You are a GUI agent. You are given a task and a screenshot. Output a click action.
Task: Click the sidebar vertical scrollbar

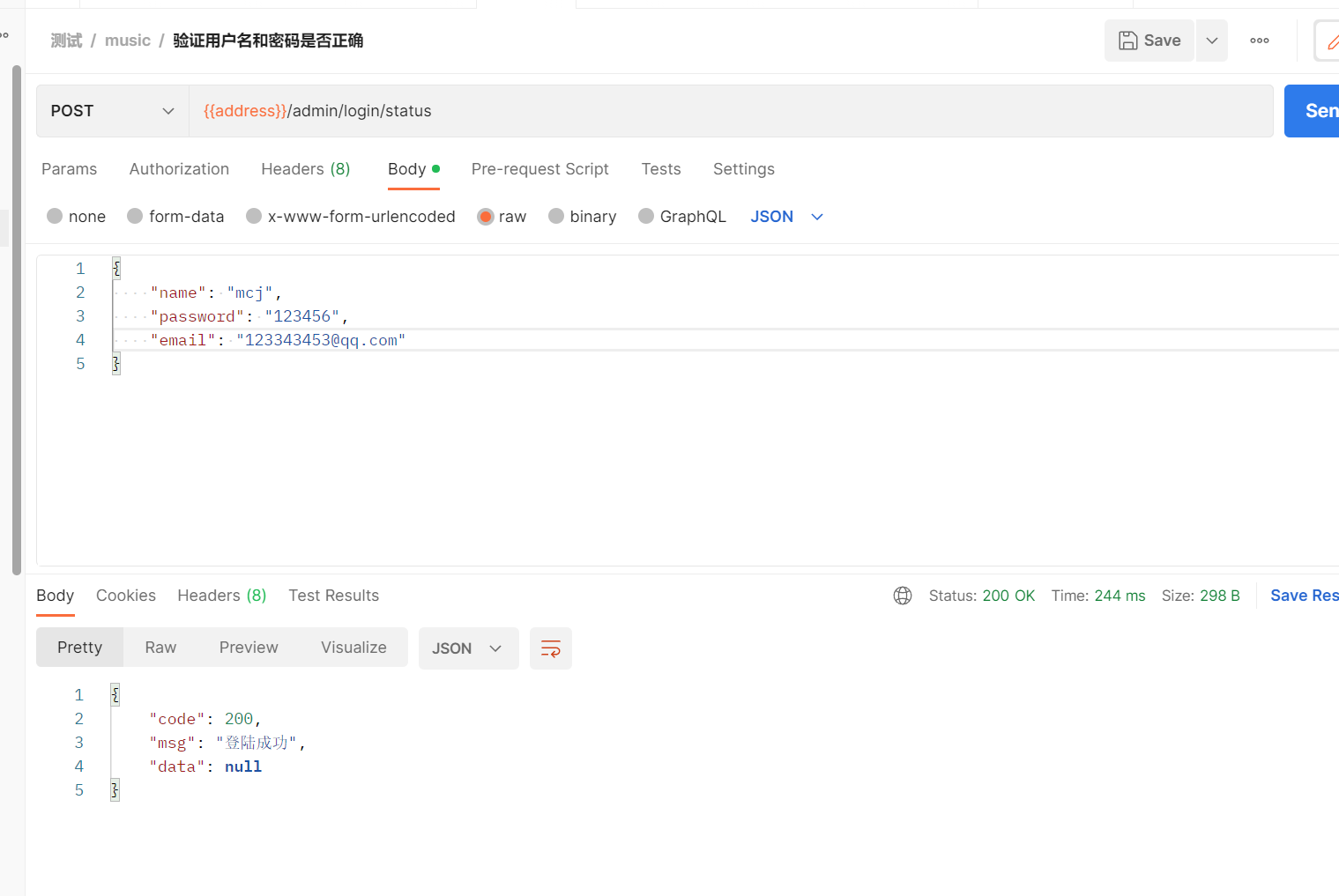16,320
